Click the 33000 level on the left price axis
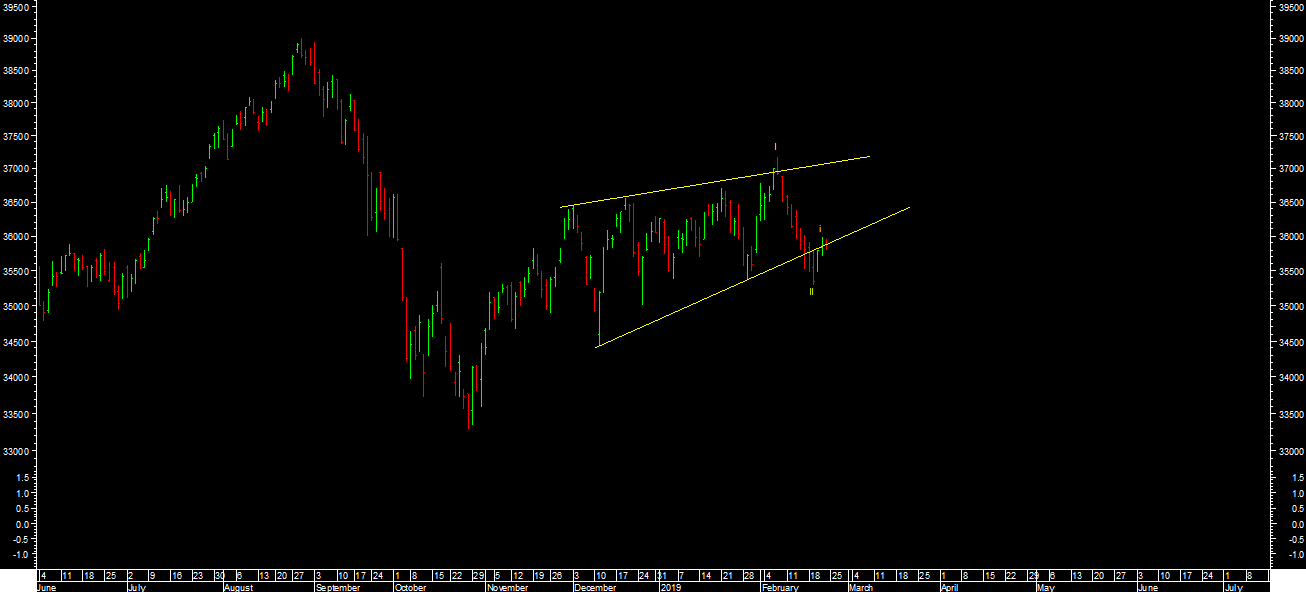Screen dimensions: 1306x592 15,452
